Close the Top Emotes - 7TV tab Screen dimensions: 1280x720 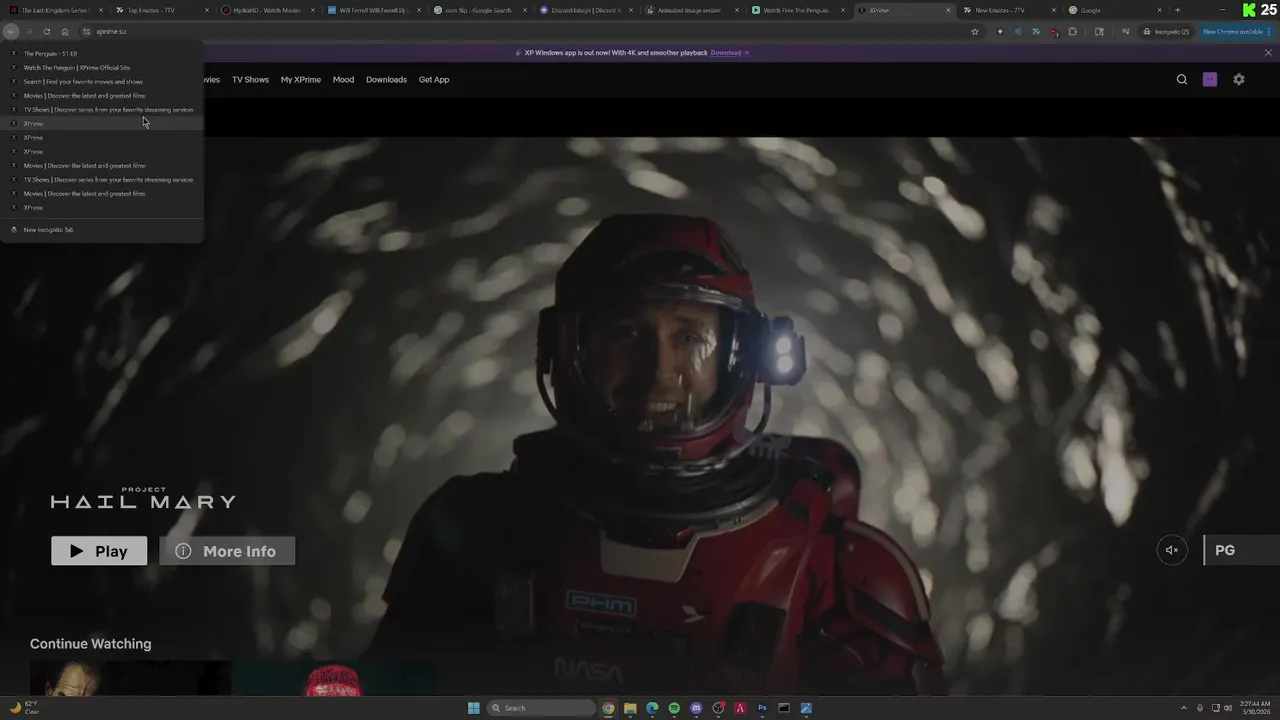click(207, 10)
